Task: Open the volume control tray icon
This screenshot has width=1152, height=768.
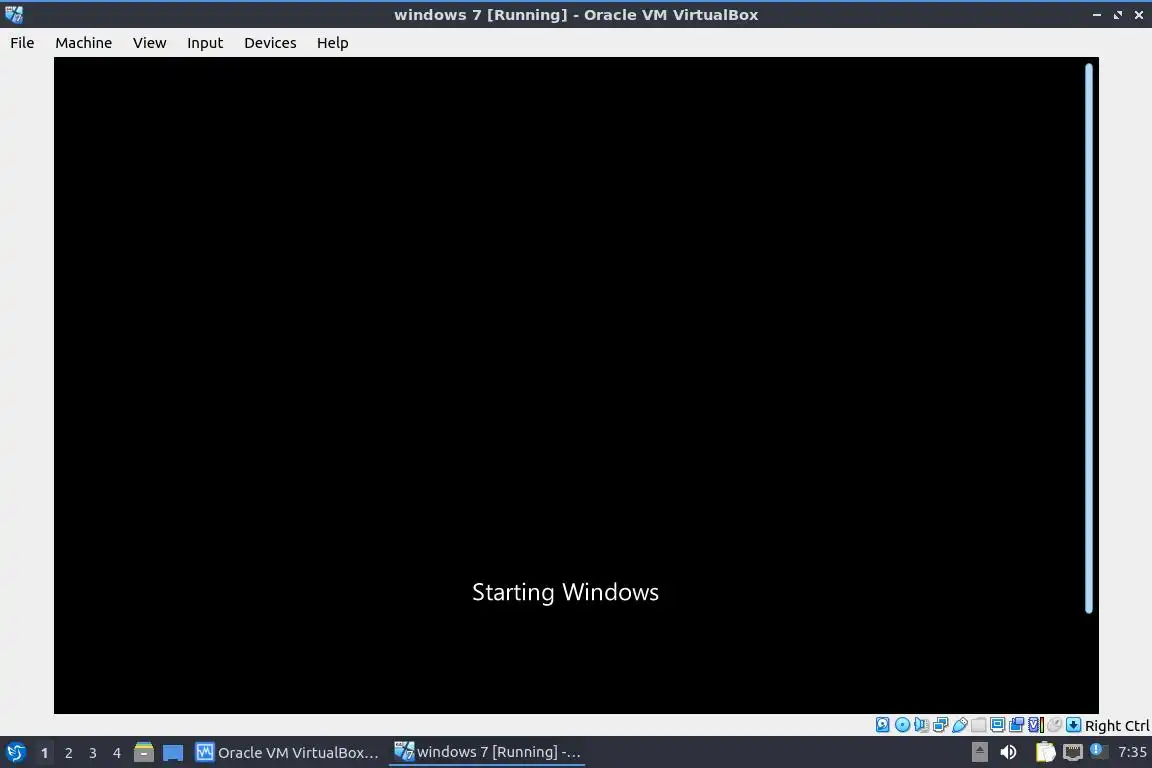Action: coord(1008,752)
